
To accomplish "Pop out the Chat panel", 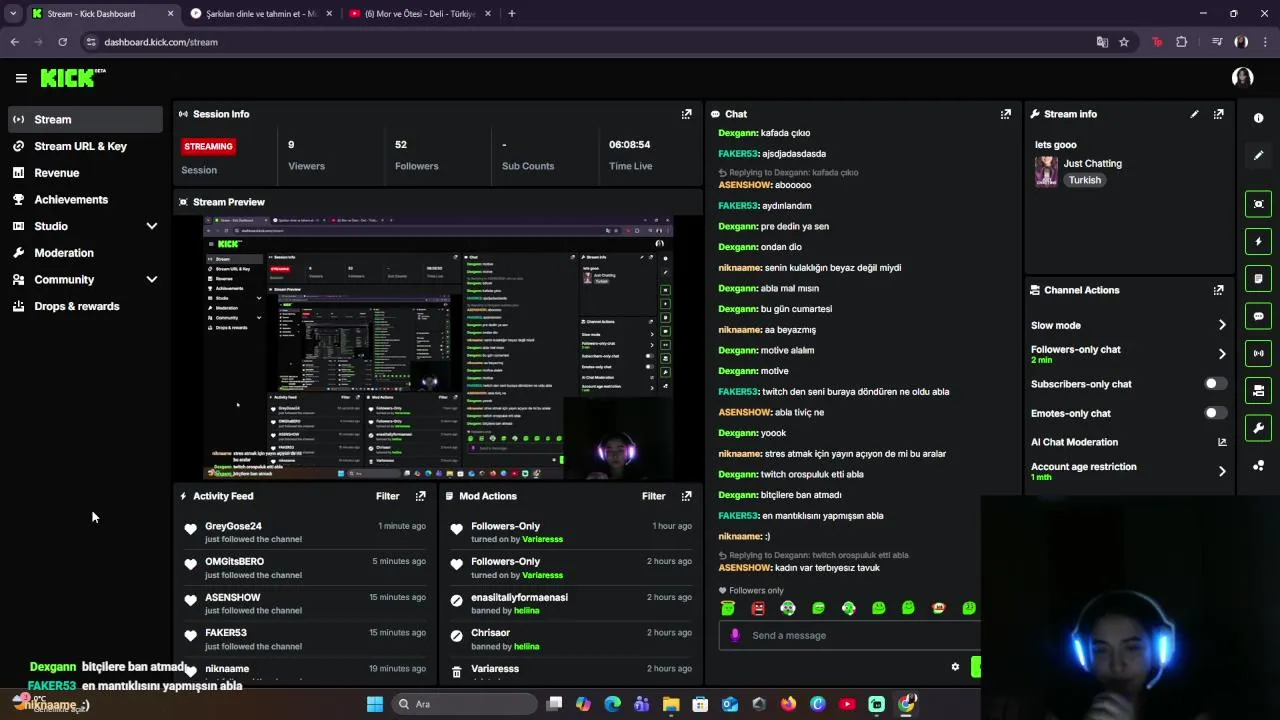I will coord(1005,114).
